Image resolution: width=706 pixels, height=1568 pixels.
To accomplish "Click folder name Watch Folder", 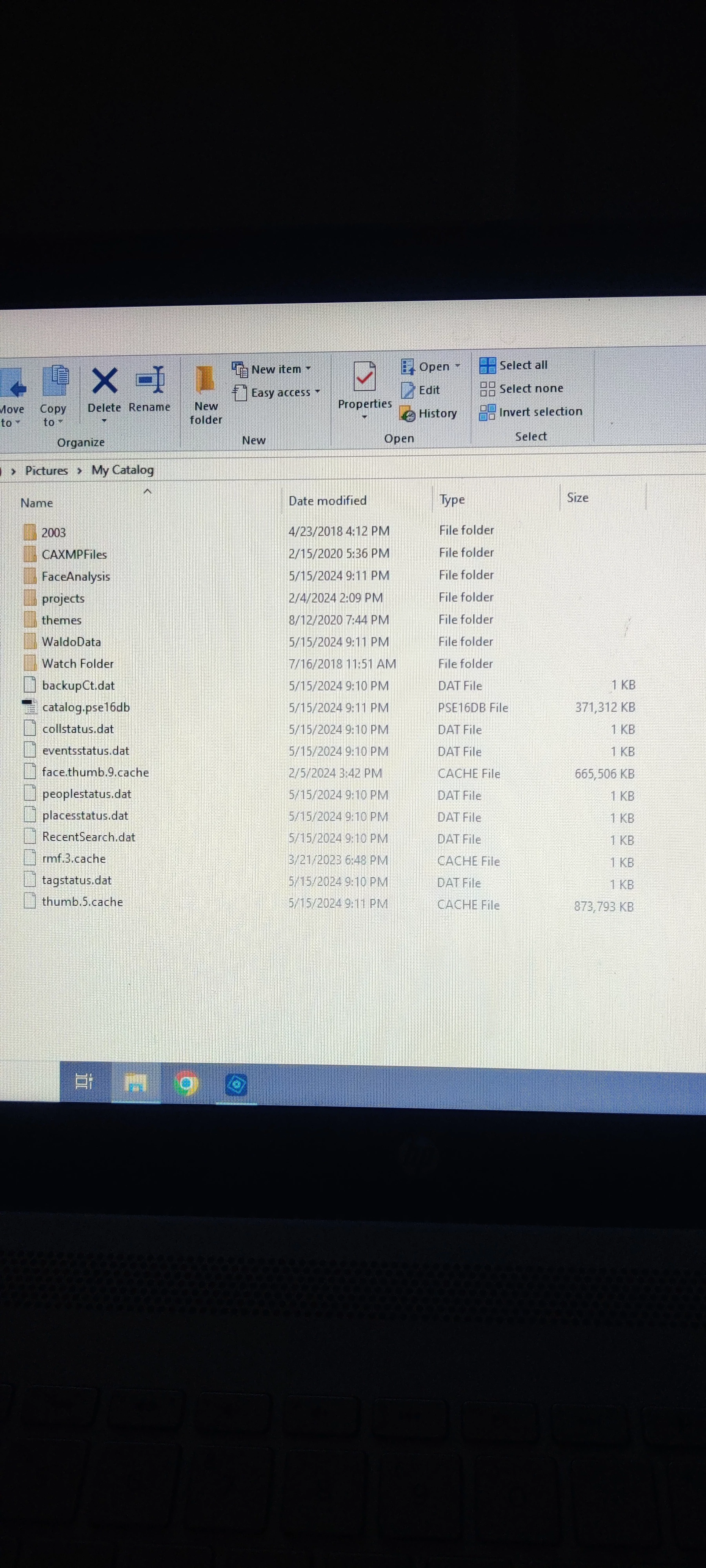I will coord(77,664).
